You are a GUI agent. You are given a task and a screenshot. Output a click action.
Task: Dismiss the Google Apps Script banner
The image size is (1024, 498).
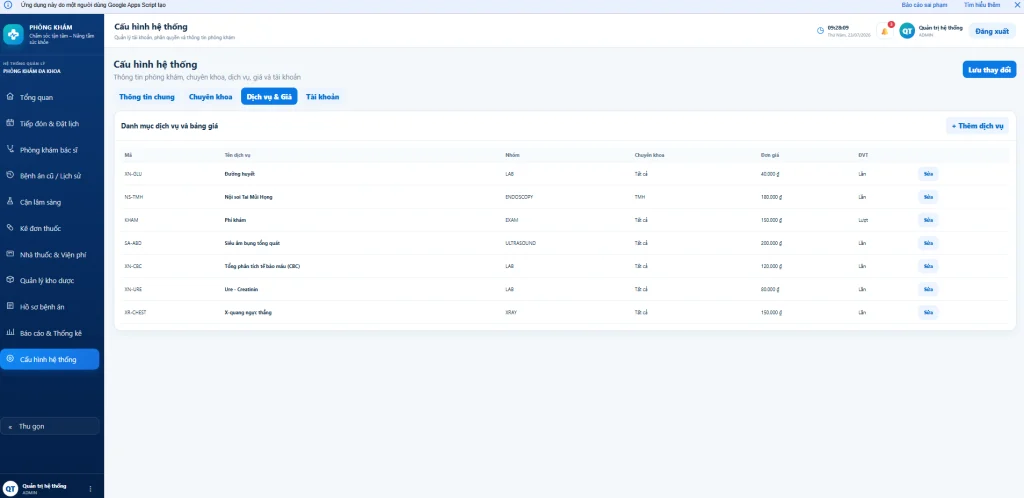[1016, 5]
